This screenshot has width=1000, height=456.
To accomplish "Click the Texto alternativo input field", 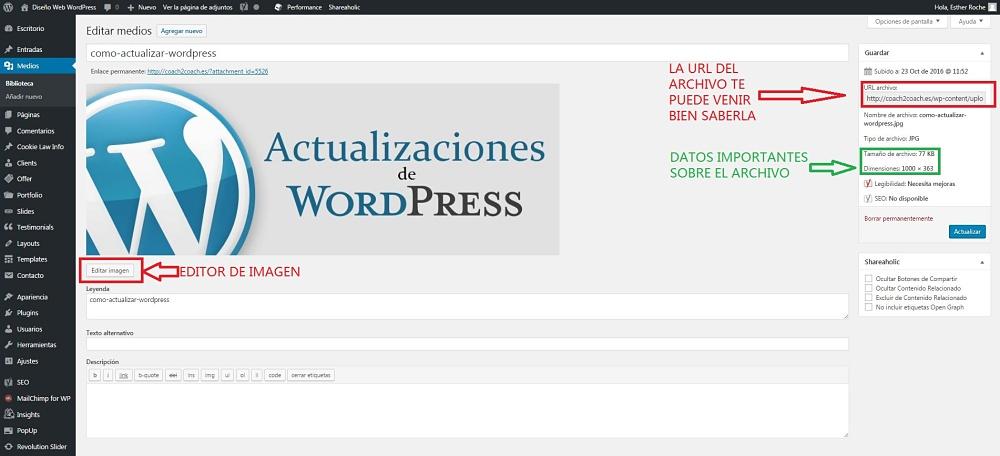I will tap(467, 344).
